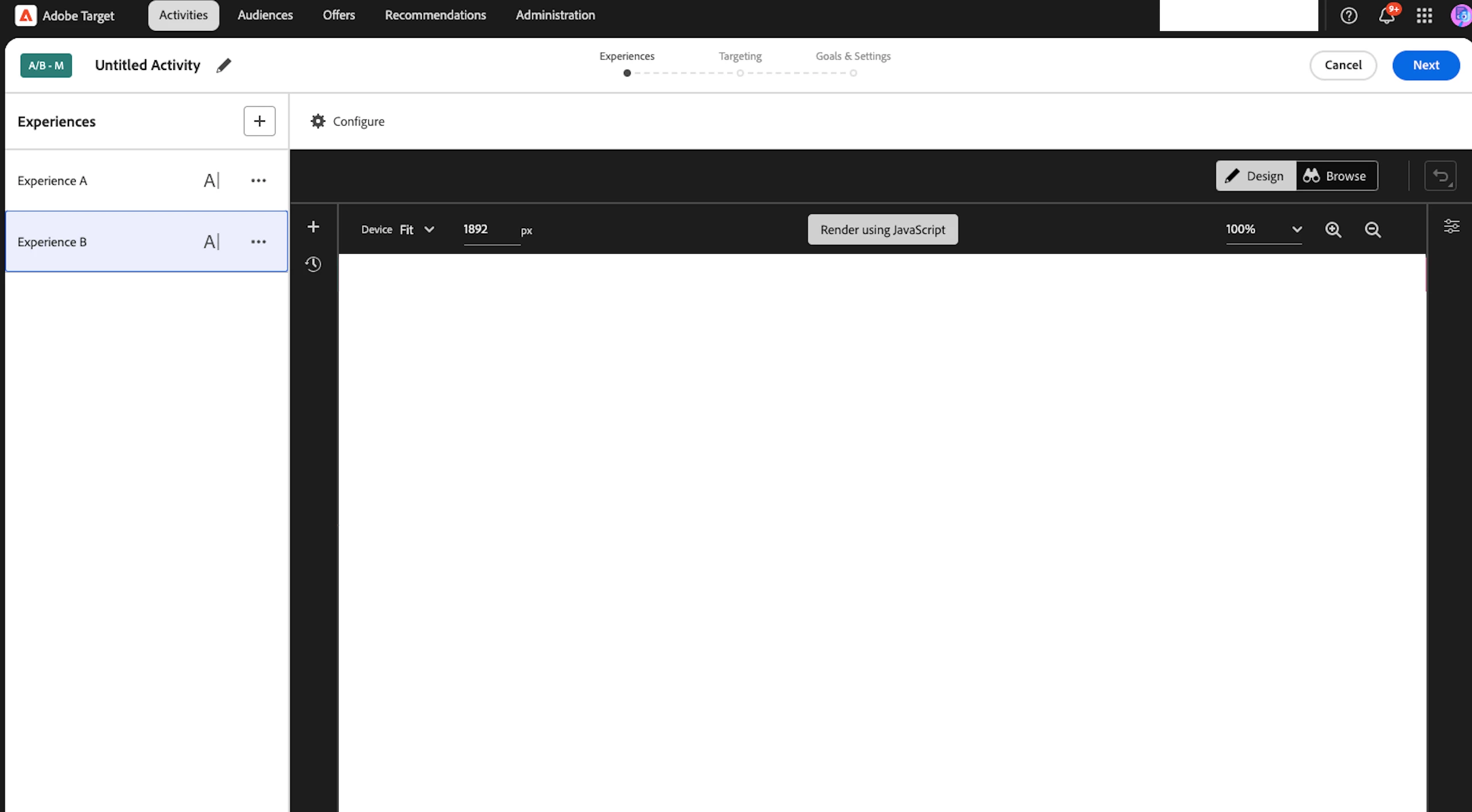
Task: Open Experience A rename icon
Action: pyautogui.click(x=211, y=181)
